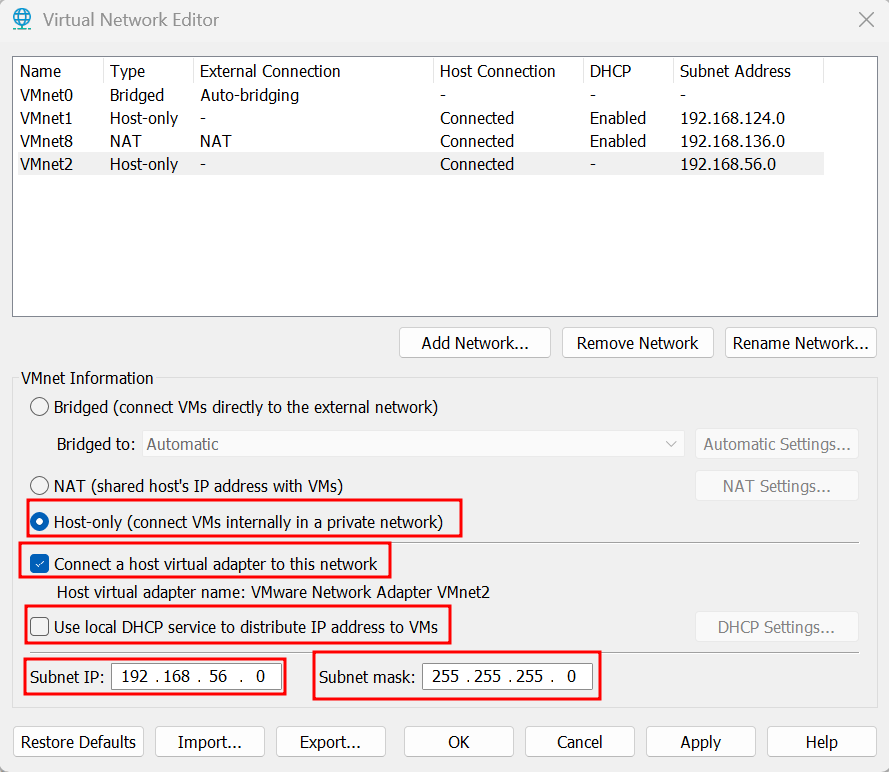The width and height of the screenshot is (889, 772).
Task: Click Restore Defaults button
Action: [x=78, y=742]
